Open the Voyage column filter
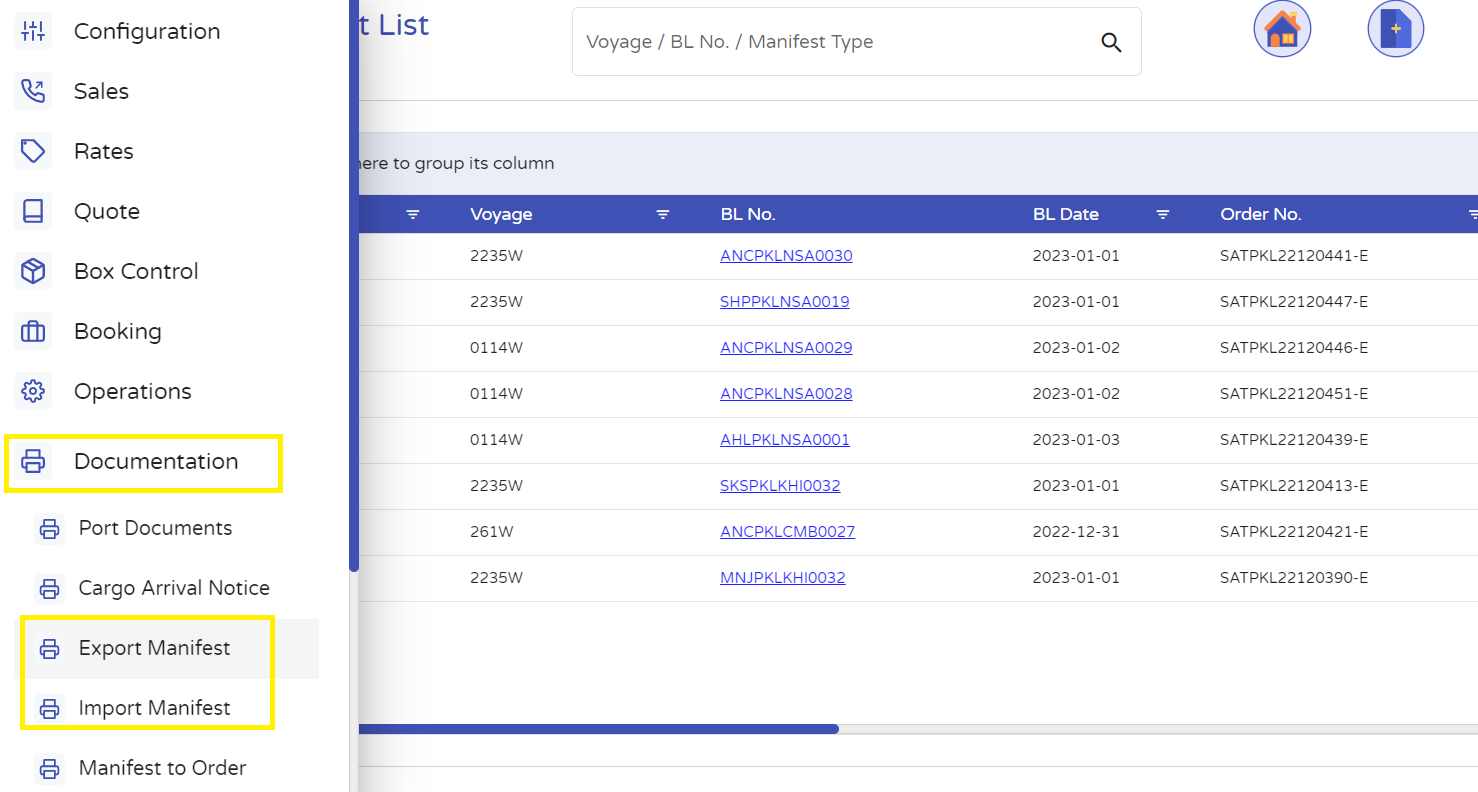 click(x=662, y=214)
